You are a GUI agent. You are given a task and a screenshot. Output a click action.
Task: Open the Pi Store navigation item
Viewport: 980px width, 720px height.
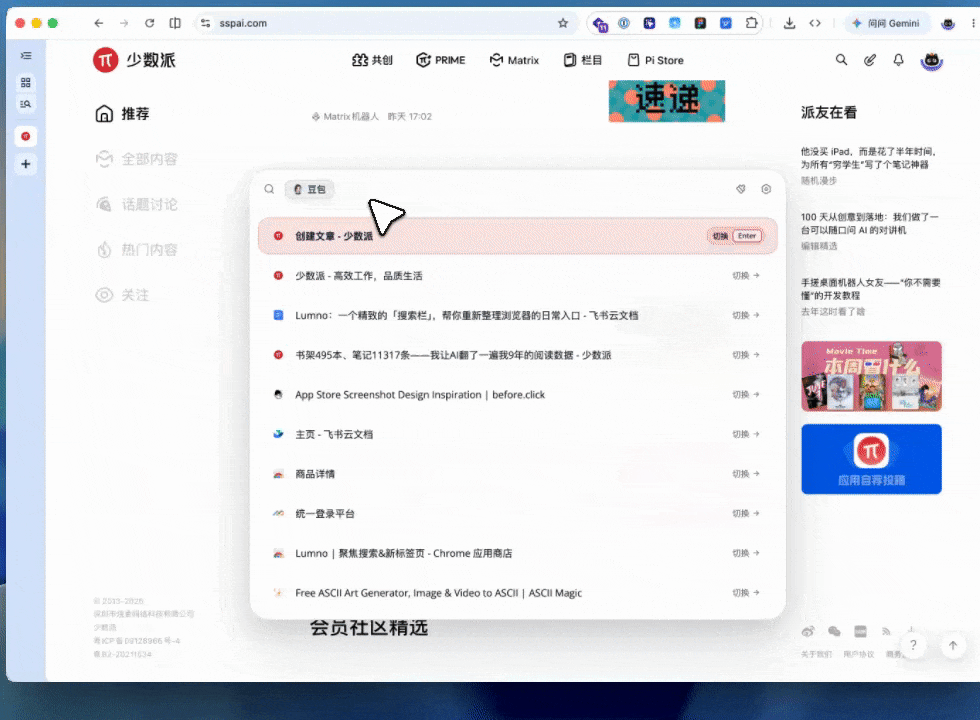click(x=655, y=60)
